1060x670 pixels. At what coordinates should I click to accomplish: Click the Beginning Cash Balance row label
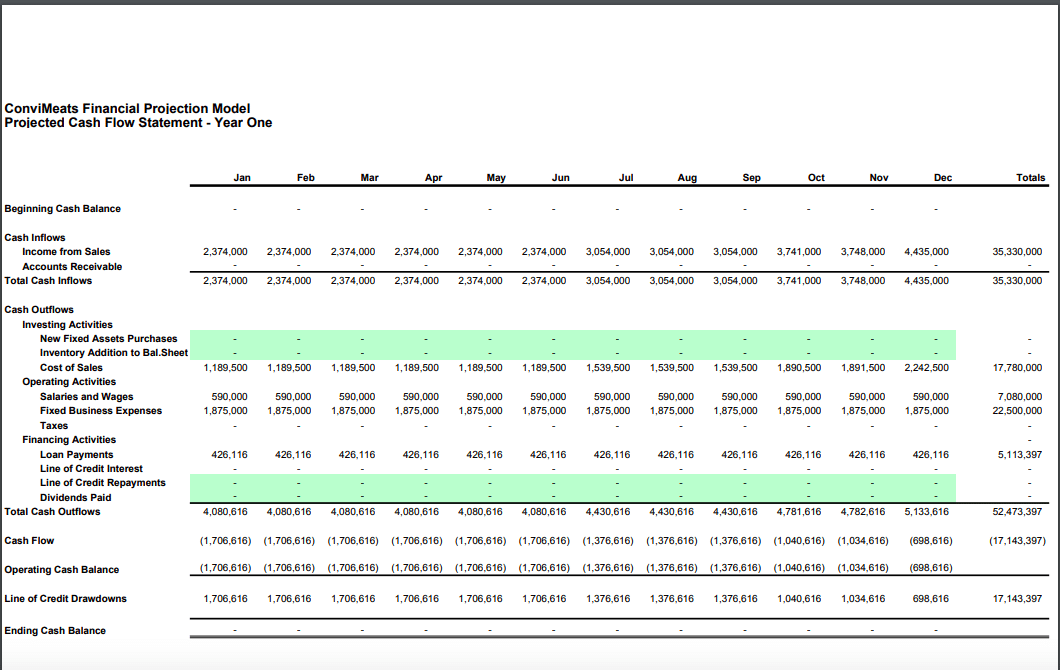pyautogui.click(x=63, y=209)
